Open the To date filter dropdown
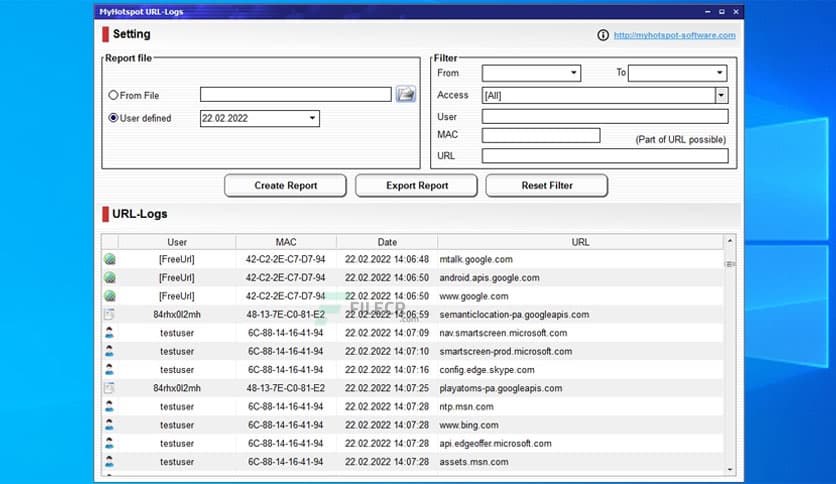 coord(719,72)
